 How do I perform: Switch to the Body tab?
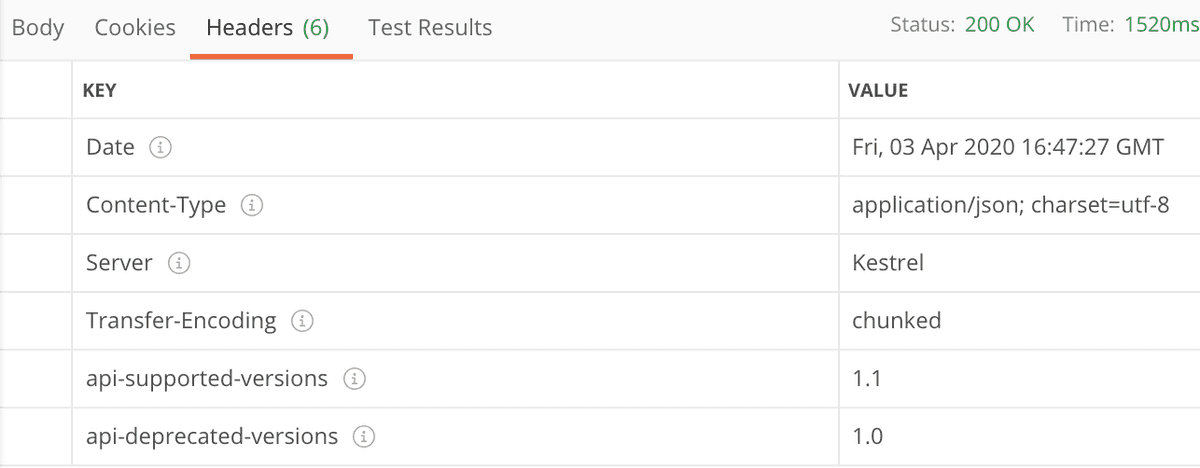point(38,27)
